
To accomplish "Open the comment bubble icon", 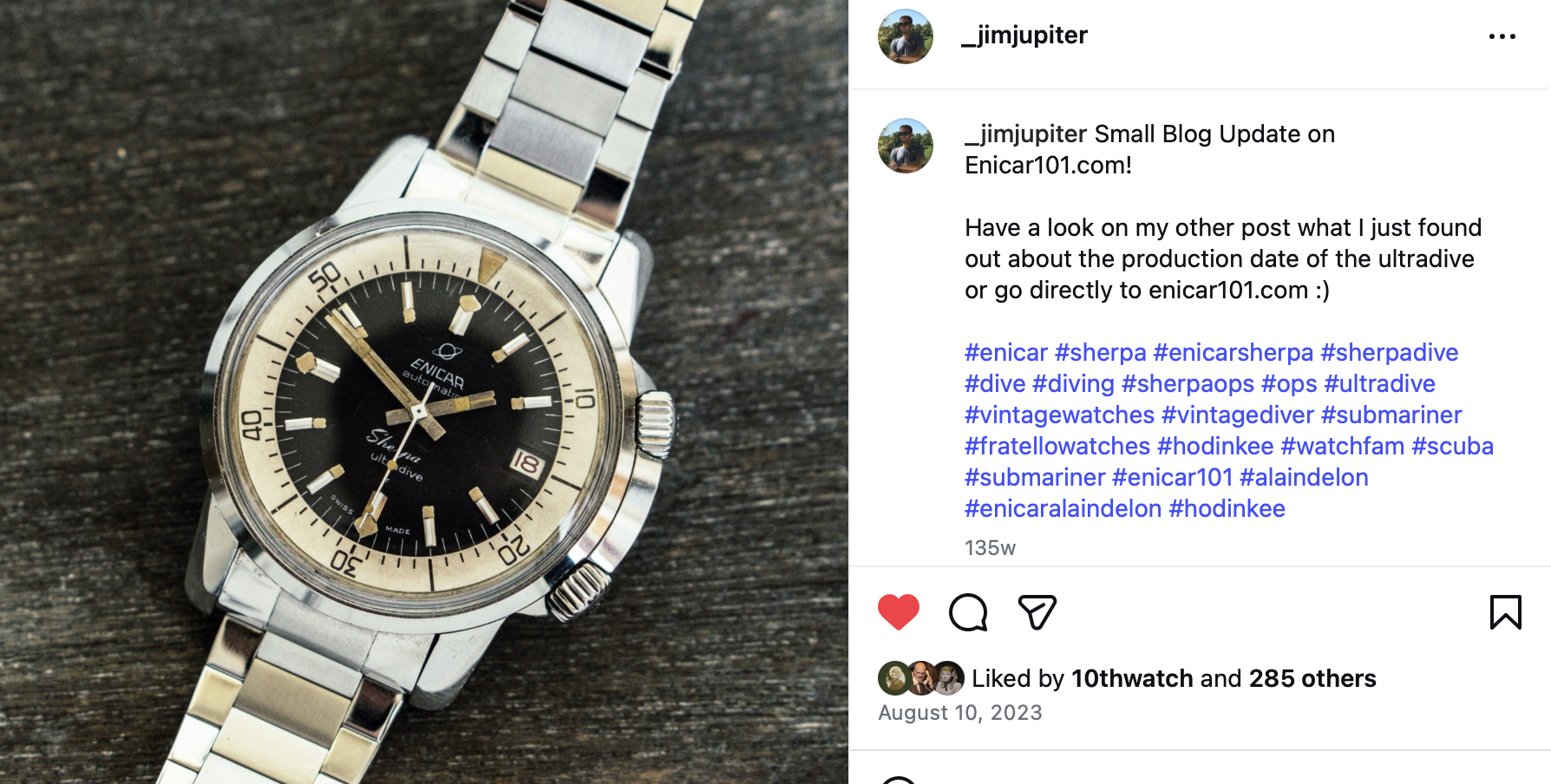I will click(x=968, y=612).
